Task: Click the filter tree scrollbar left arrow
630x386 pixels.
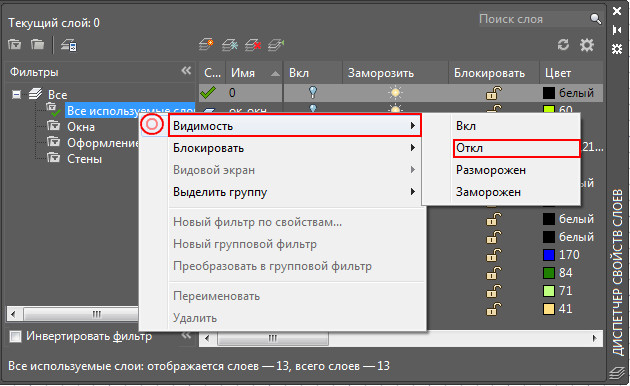Action: (14, 314)
